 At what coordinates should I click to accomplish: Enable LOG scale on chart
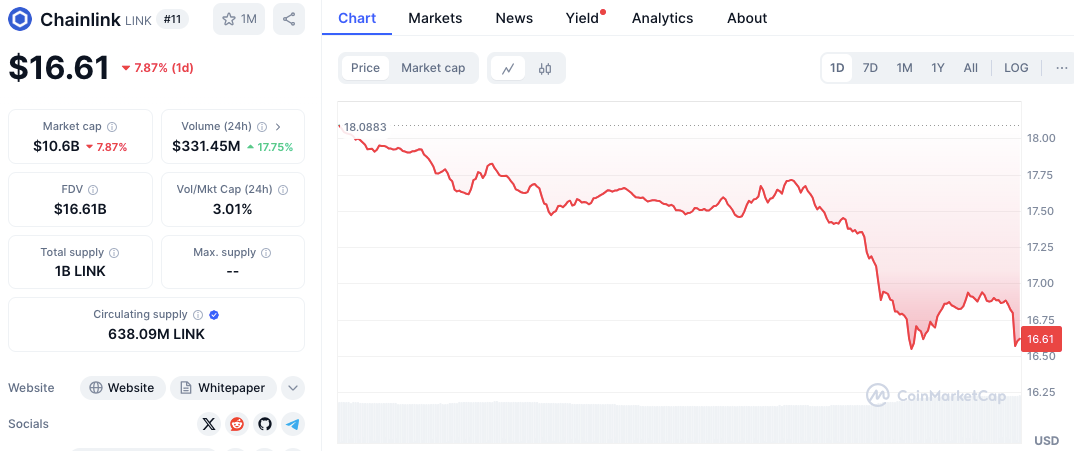1016,68
